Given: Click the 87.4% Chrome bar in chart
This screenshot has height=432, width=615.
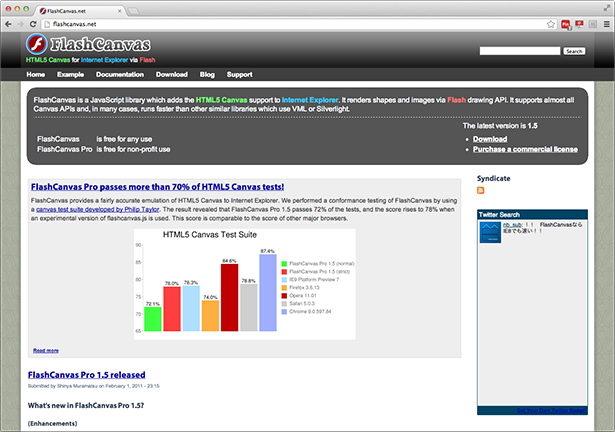Looking at the screenshot, I should [x=268, y=293].
